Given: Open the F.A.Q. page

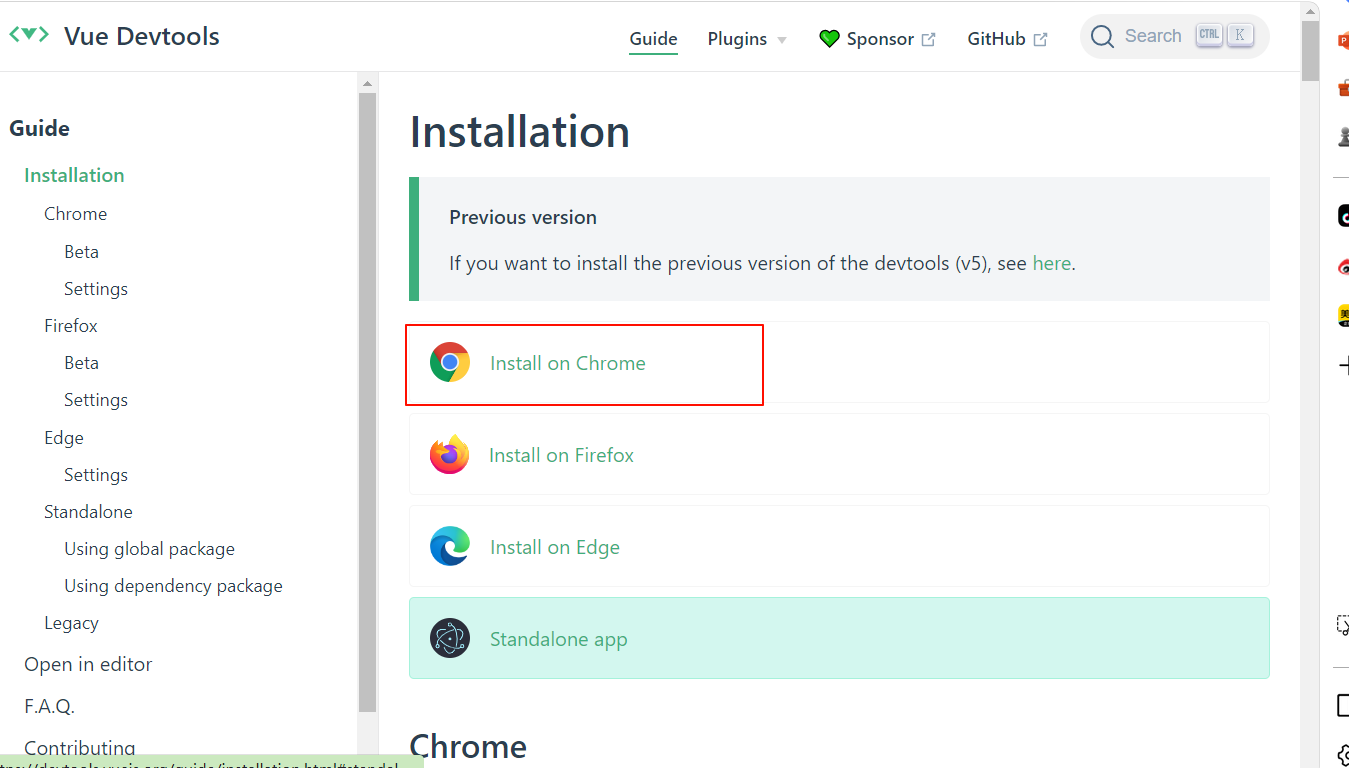Looking at the screenshot, I should (x=49, y=706).
